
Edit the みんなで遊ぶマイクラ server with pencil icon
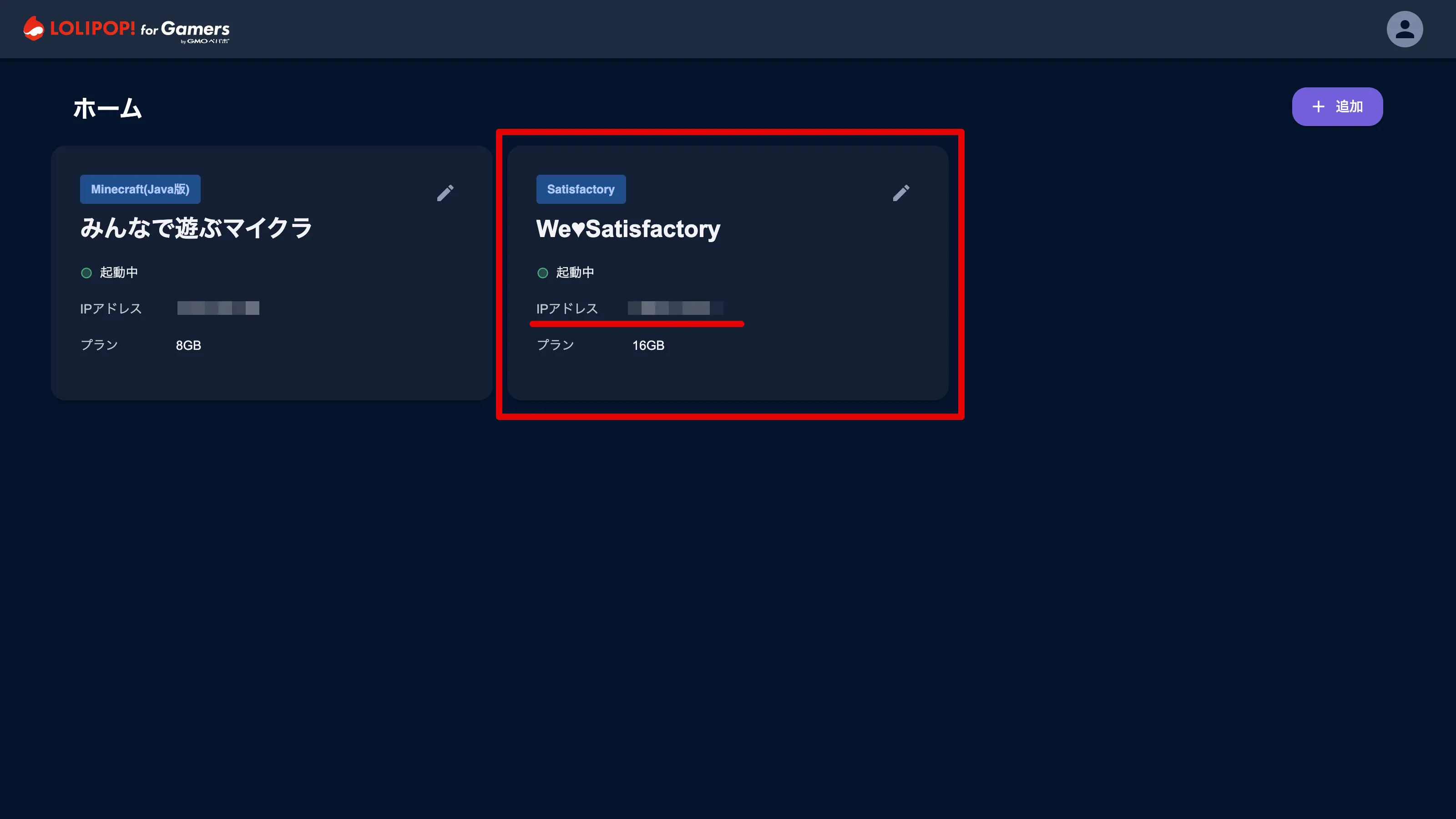click(x=445, y=193)
